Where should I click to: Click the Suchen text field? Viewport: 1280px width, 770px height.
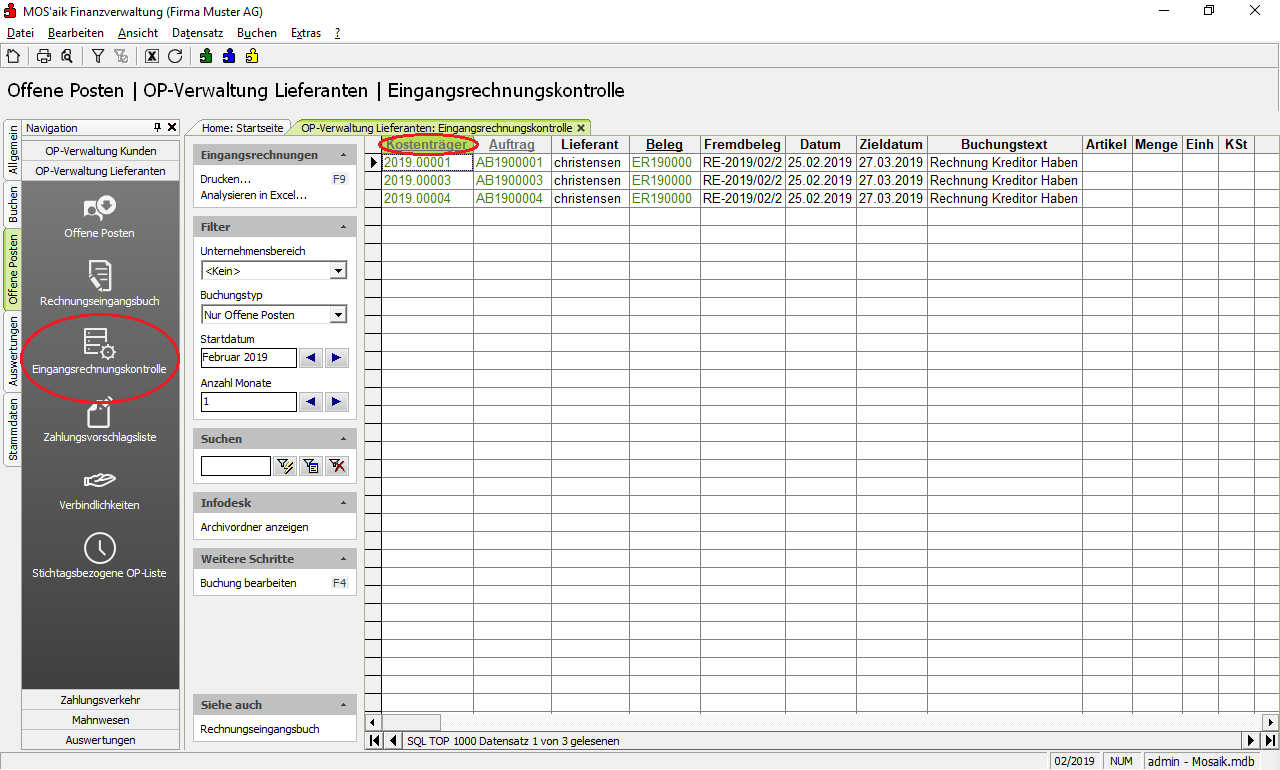coord(235,465)
